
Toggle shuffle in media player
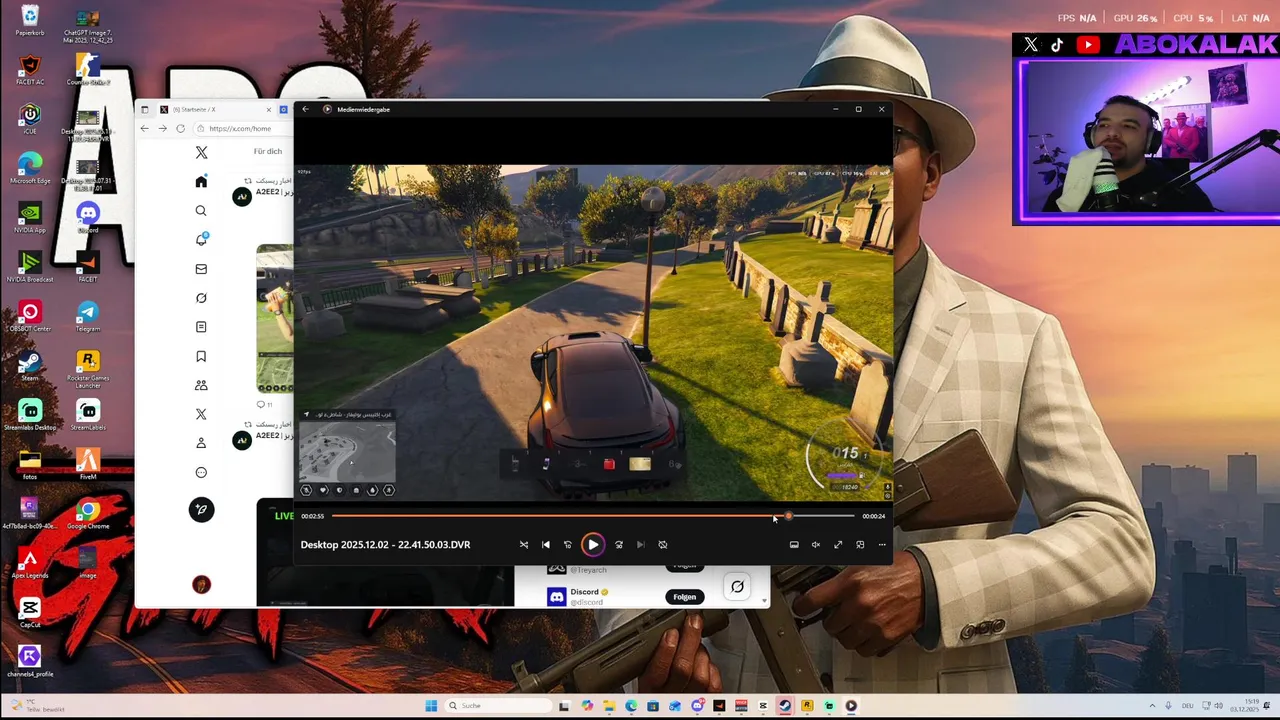pyautogui.click(x=524, y=545)
